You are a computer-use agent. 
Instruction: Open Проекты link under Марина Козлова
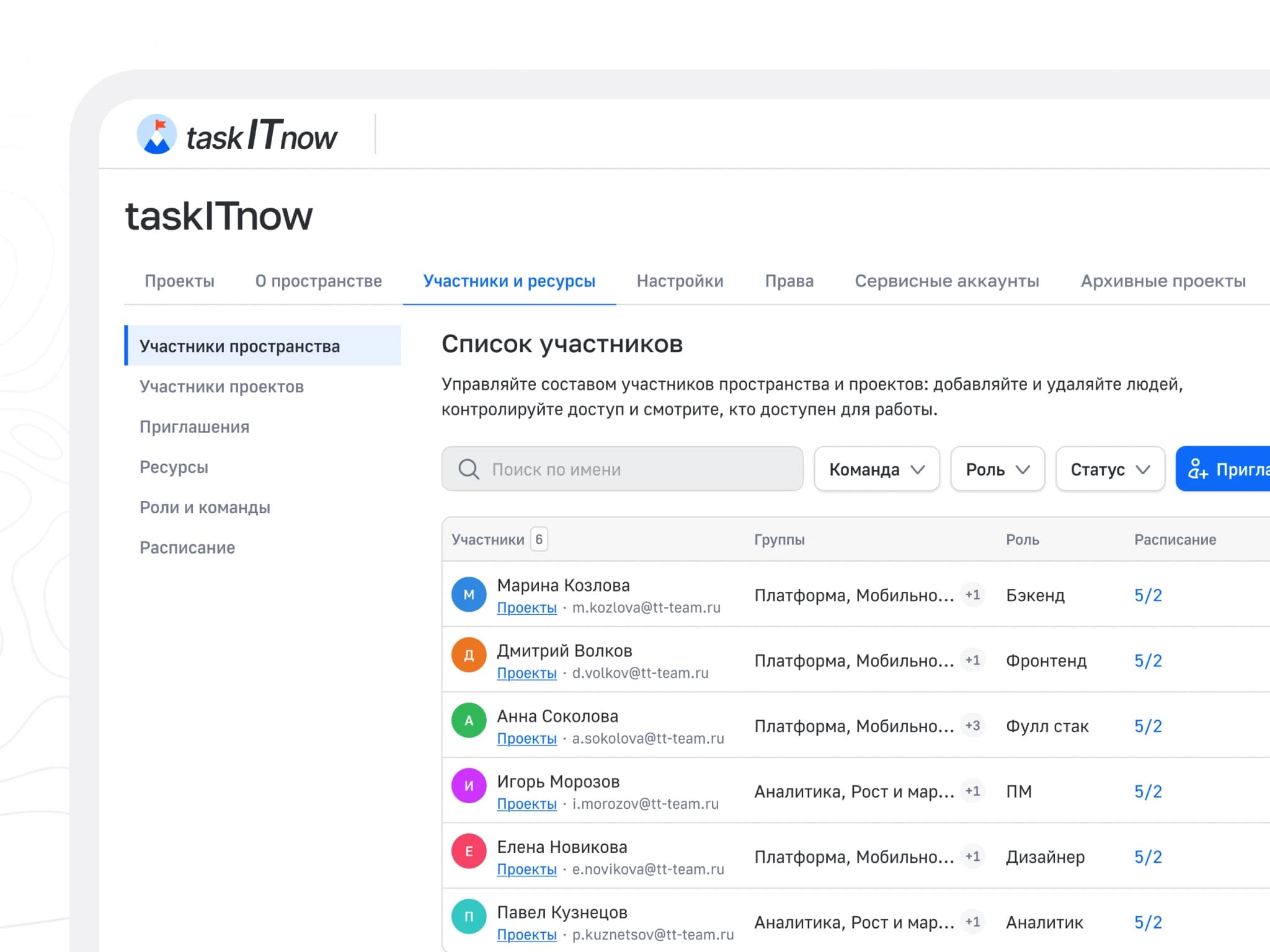[x=526, y=608]
